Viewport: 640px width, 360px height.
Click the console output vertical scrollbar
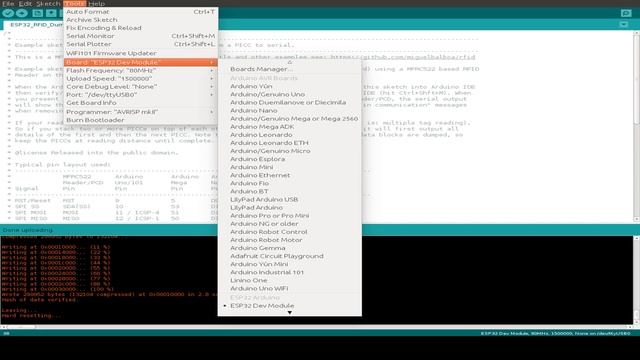[x=636, y=280]
